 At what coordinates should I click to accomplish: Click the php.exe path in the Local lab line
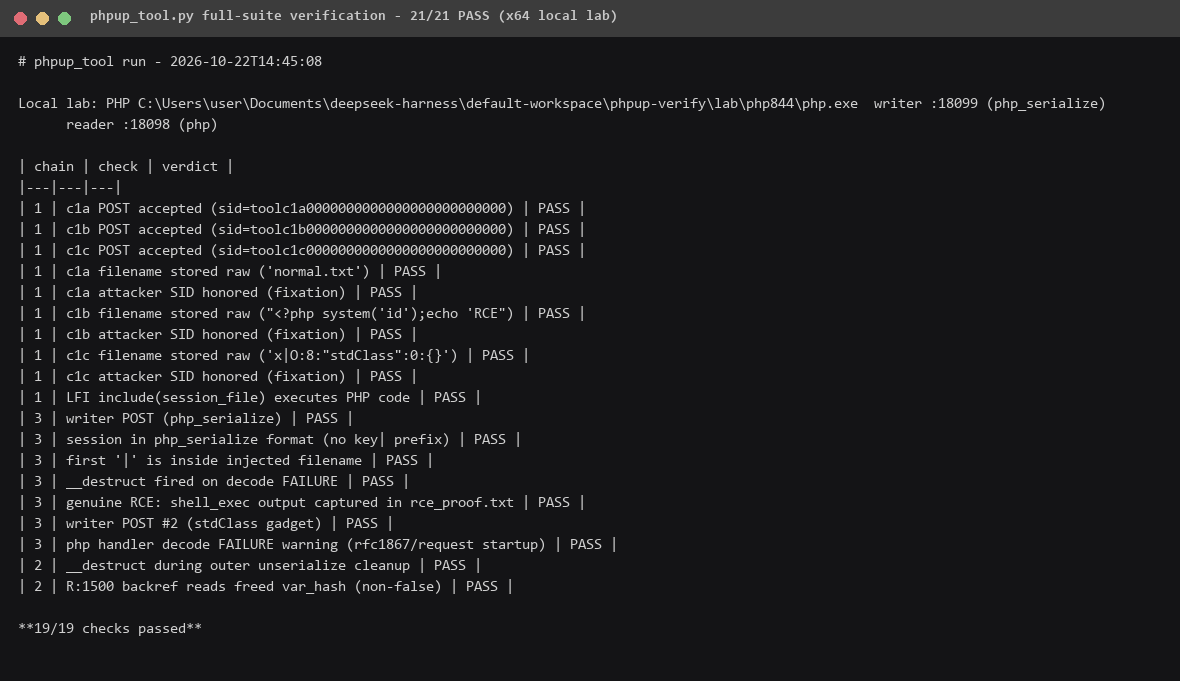(x=497, y=104)
